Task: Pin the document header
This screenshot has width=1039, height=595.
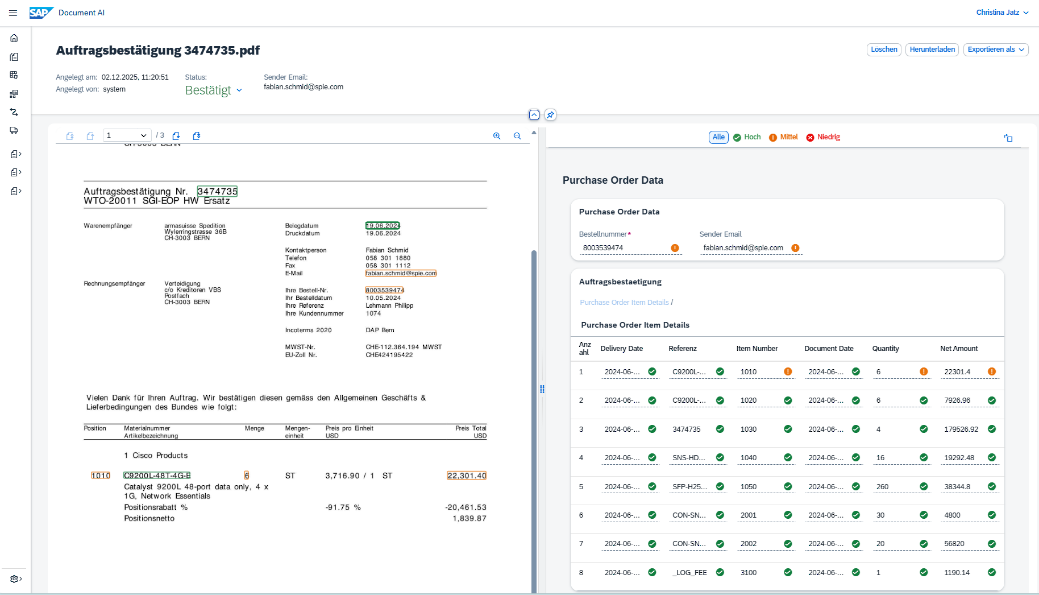Action: pos(550,115)
